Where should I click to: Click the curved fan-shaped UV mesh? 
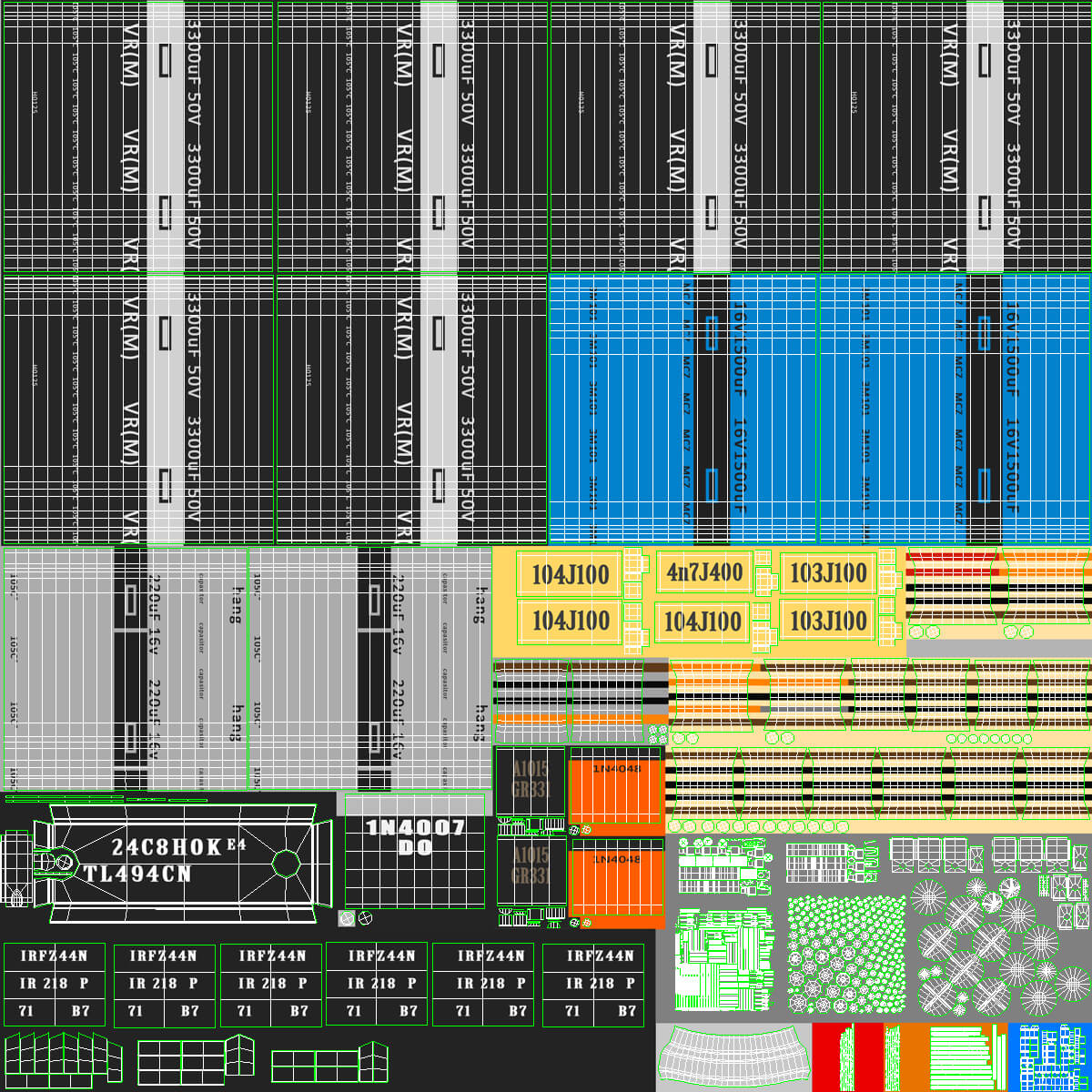pyautogui.click(x=733, y=1056)
